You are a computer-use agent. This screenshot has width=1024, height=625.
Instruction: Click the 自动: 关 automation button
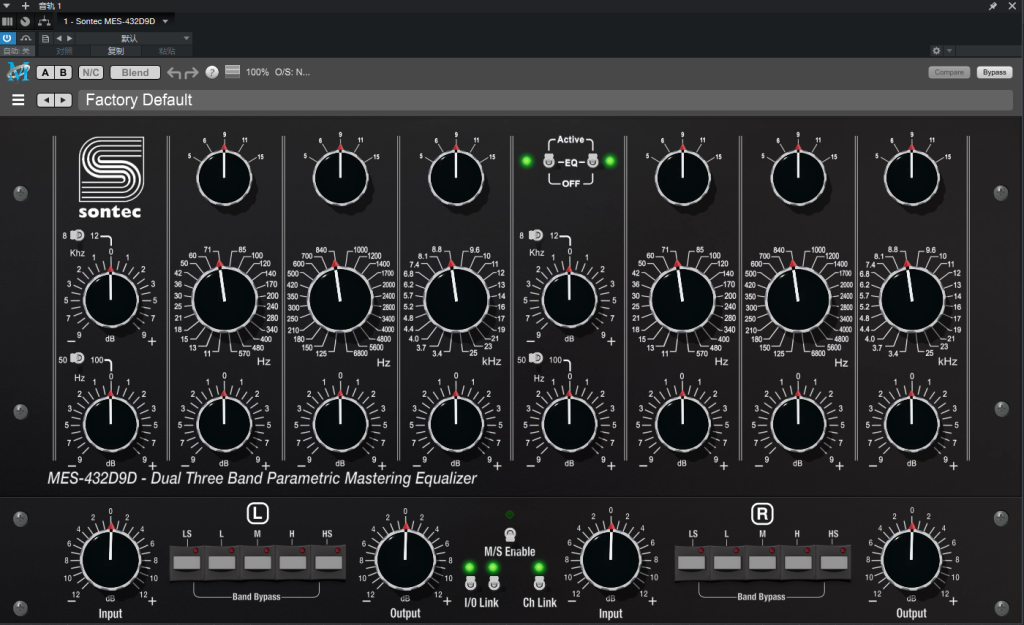click(x=16, y=51)
